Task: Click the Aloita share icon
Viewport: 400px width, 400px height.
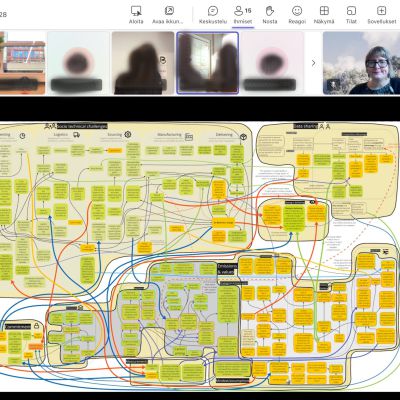Action: coord(136,11)
